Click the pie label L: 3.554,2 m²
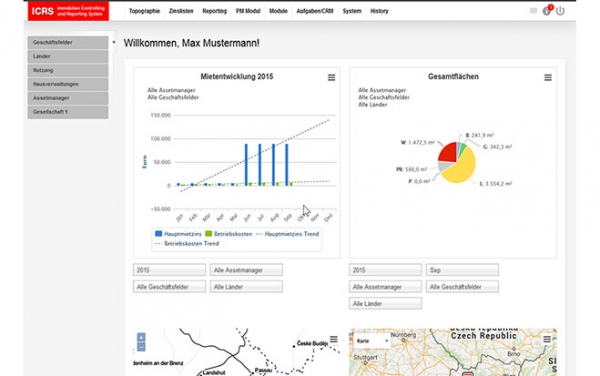600x376 pixels. [x=496, y=184]
